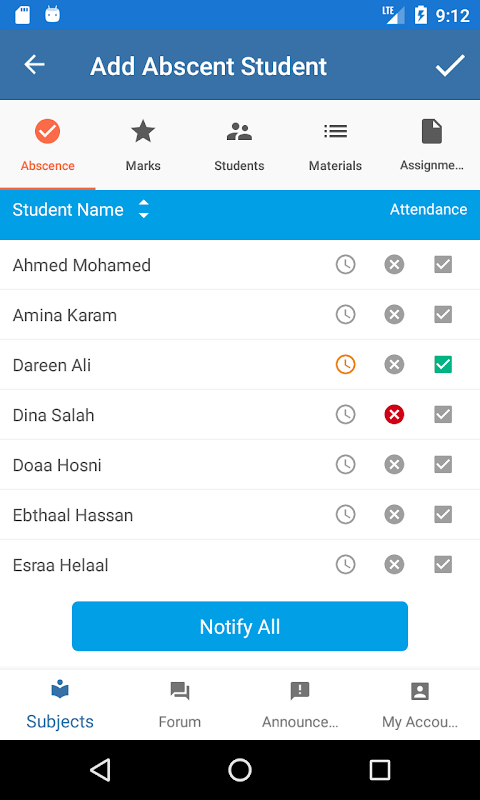Image resolution: width=480 pixels, height=800 pixels.
Task: Open the Materials tab
Action: [x=335, y=145]
